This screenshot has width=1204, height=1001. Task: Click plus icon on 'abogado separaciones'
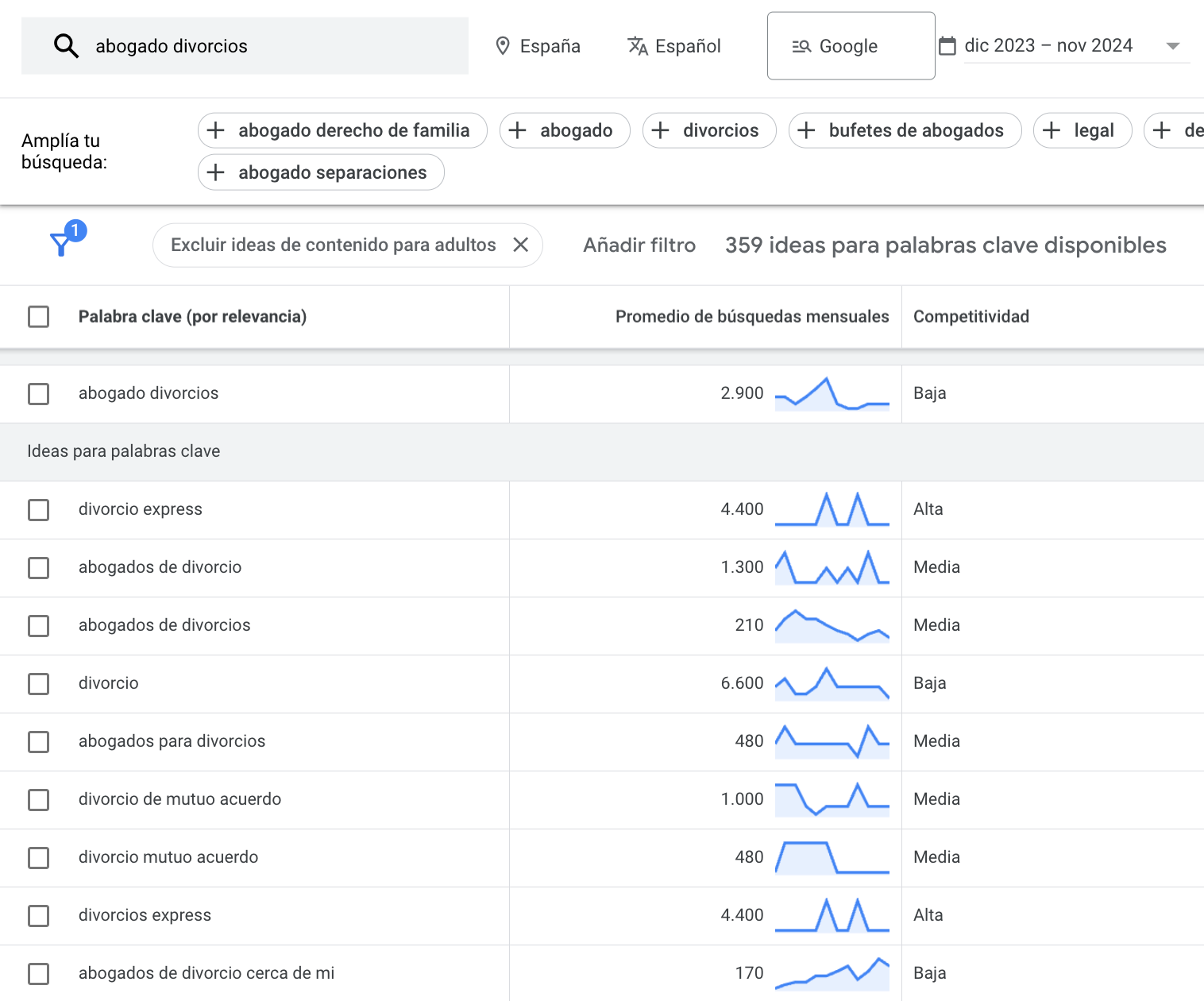[216, 172]
